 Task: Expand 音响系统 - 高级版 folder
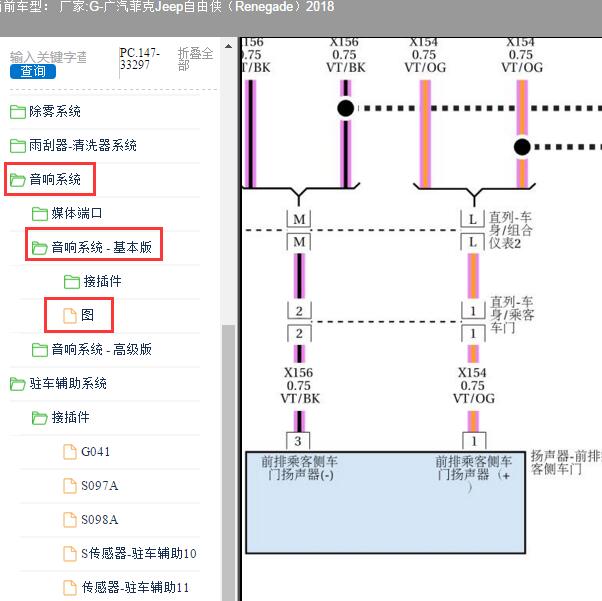(102, 349)
